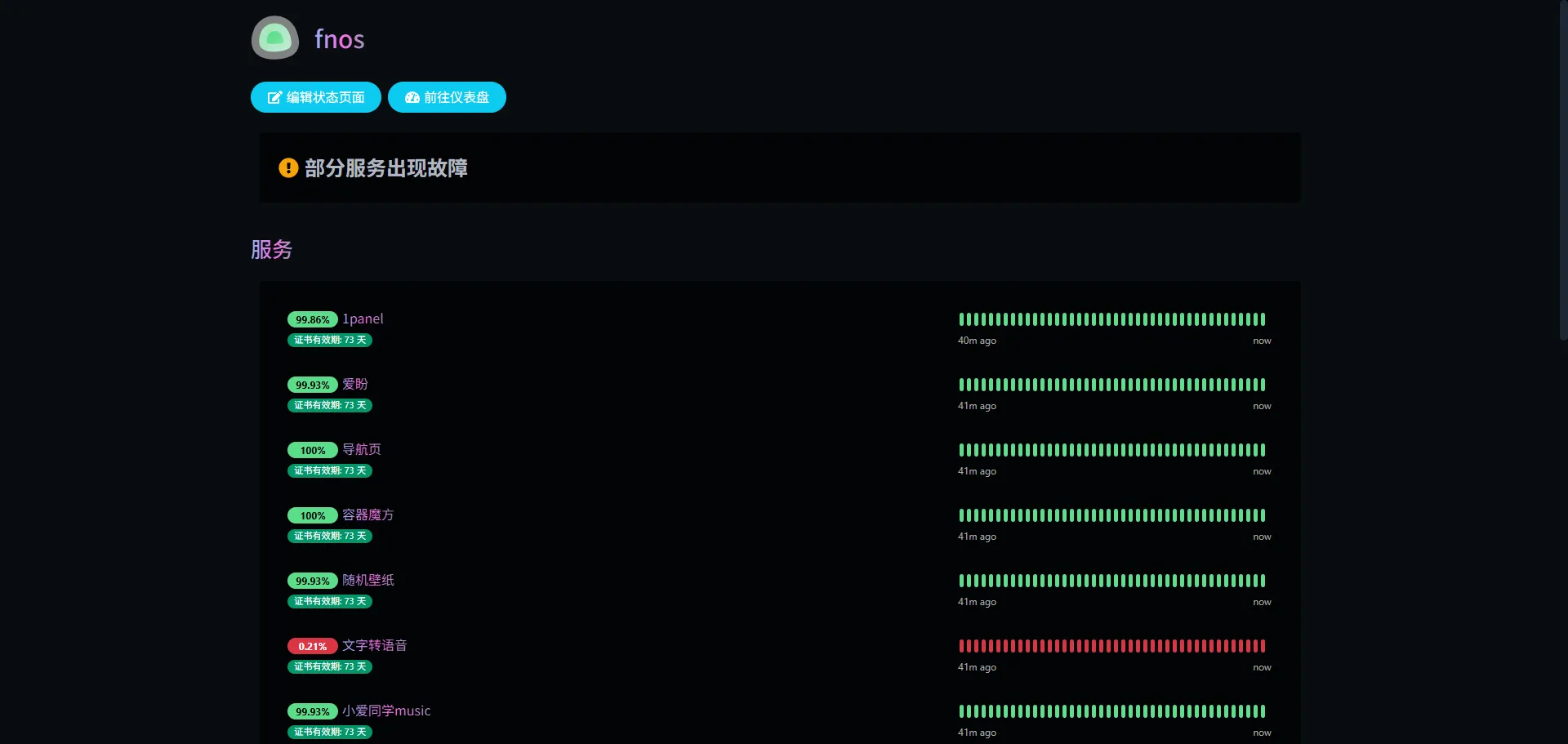Open the 容器魔方 service link
Viewport: 1568px width, 744px height.
click(368, 515)
